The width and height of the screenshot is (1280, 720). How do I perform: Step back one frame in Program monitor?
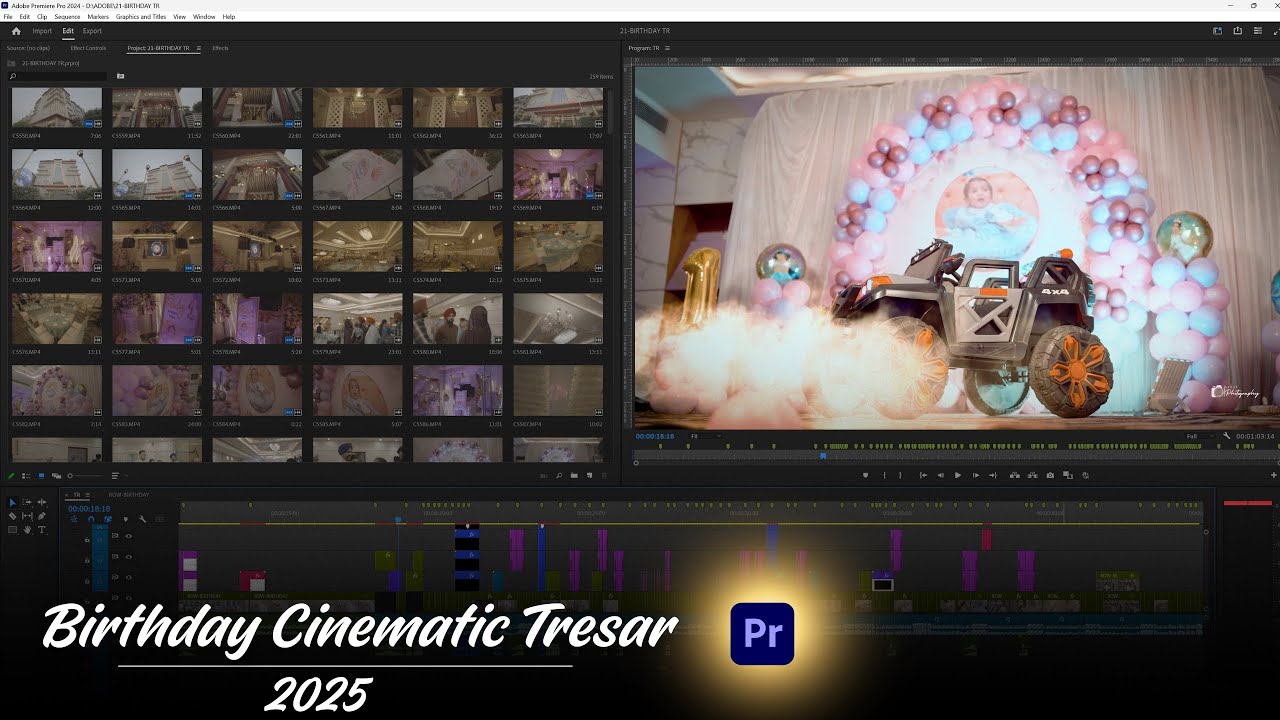[940, 475]
